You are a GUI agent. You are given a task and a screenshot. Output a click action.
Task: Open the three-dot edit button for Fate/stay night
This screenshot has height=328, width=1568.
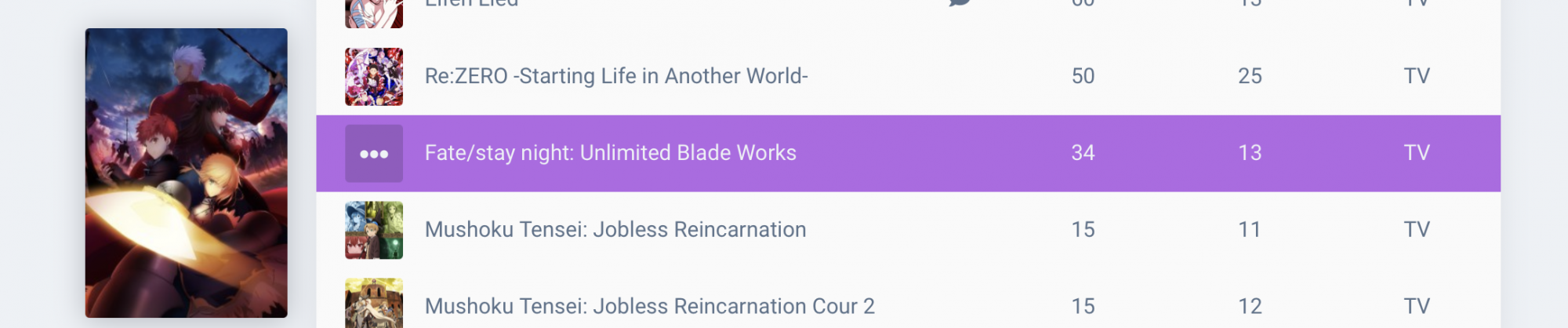(x=374, y=154)
